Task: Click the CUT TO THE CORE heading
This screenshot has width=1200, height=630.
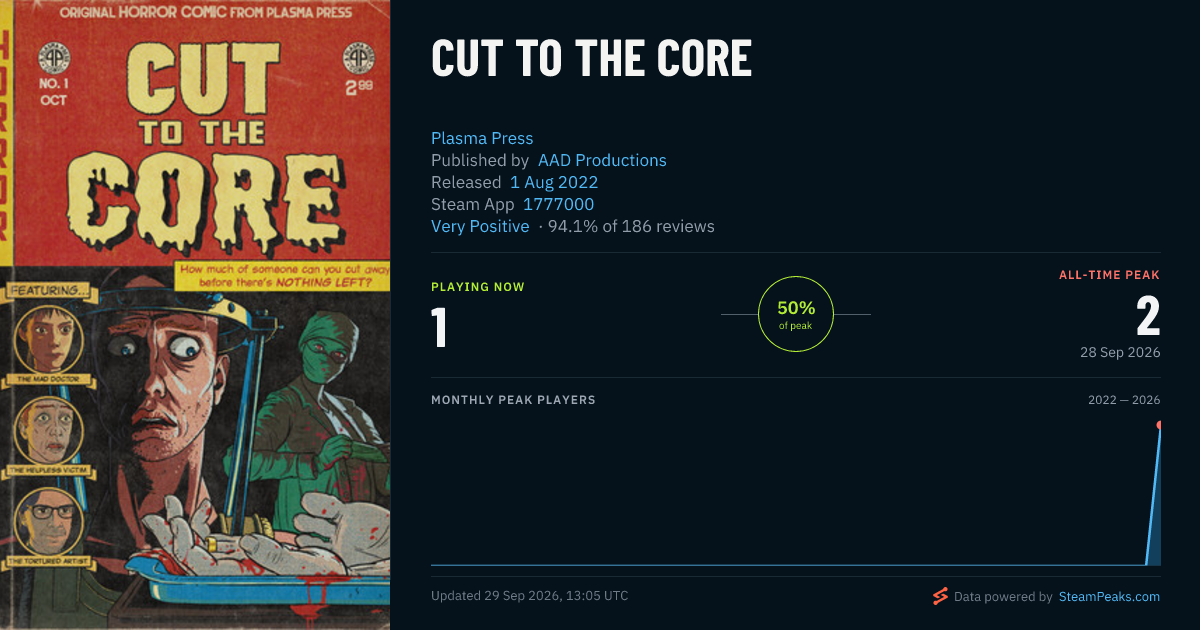Action: [x=591, y=59]
